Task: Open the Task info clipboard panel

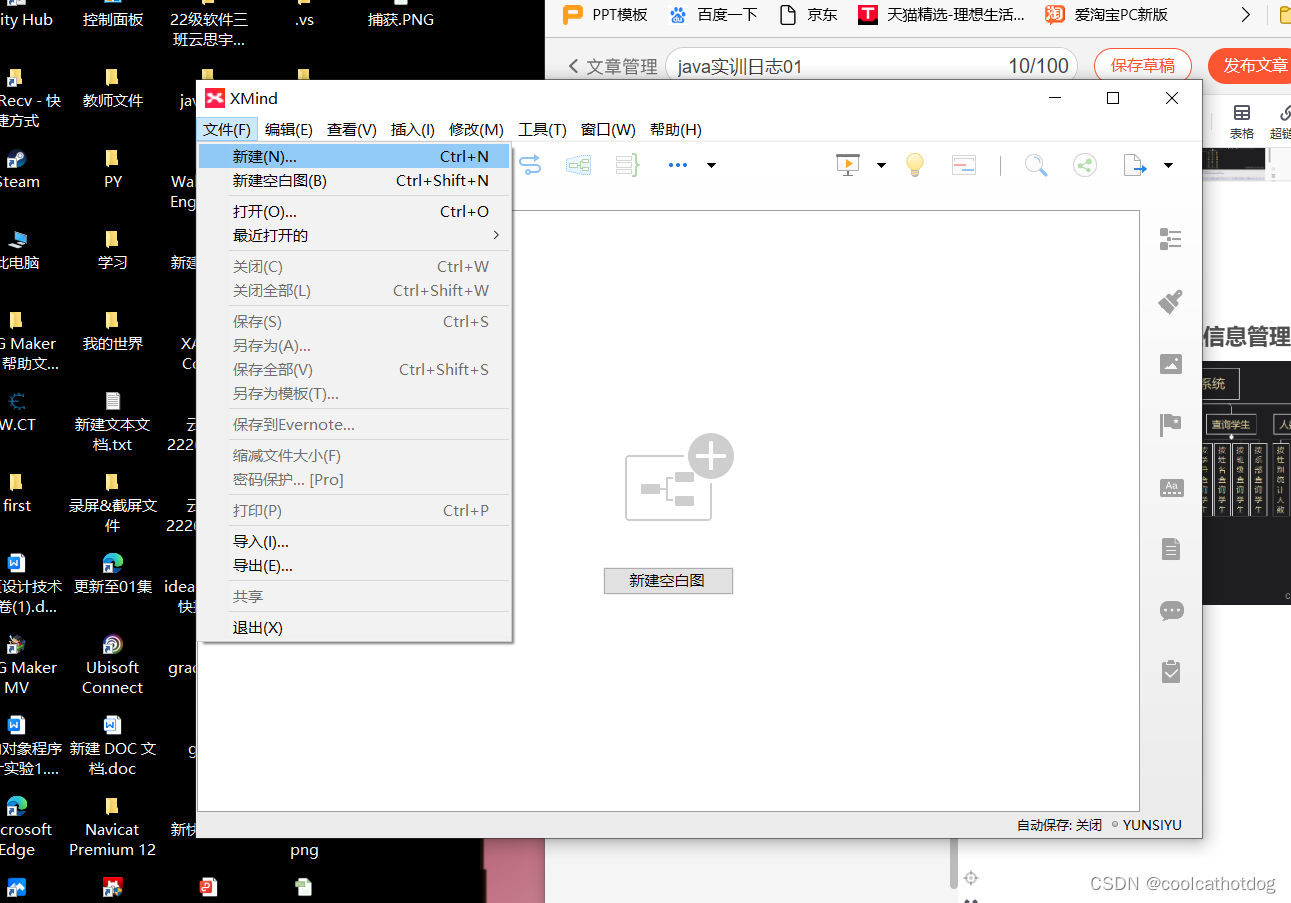Action: point(1171,671)
